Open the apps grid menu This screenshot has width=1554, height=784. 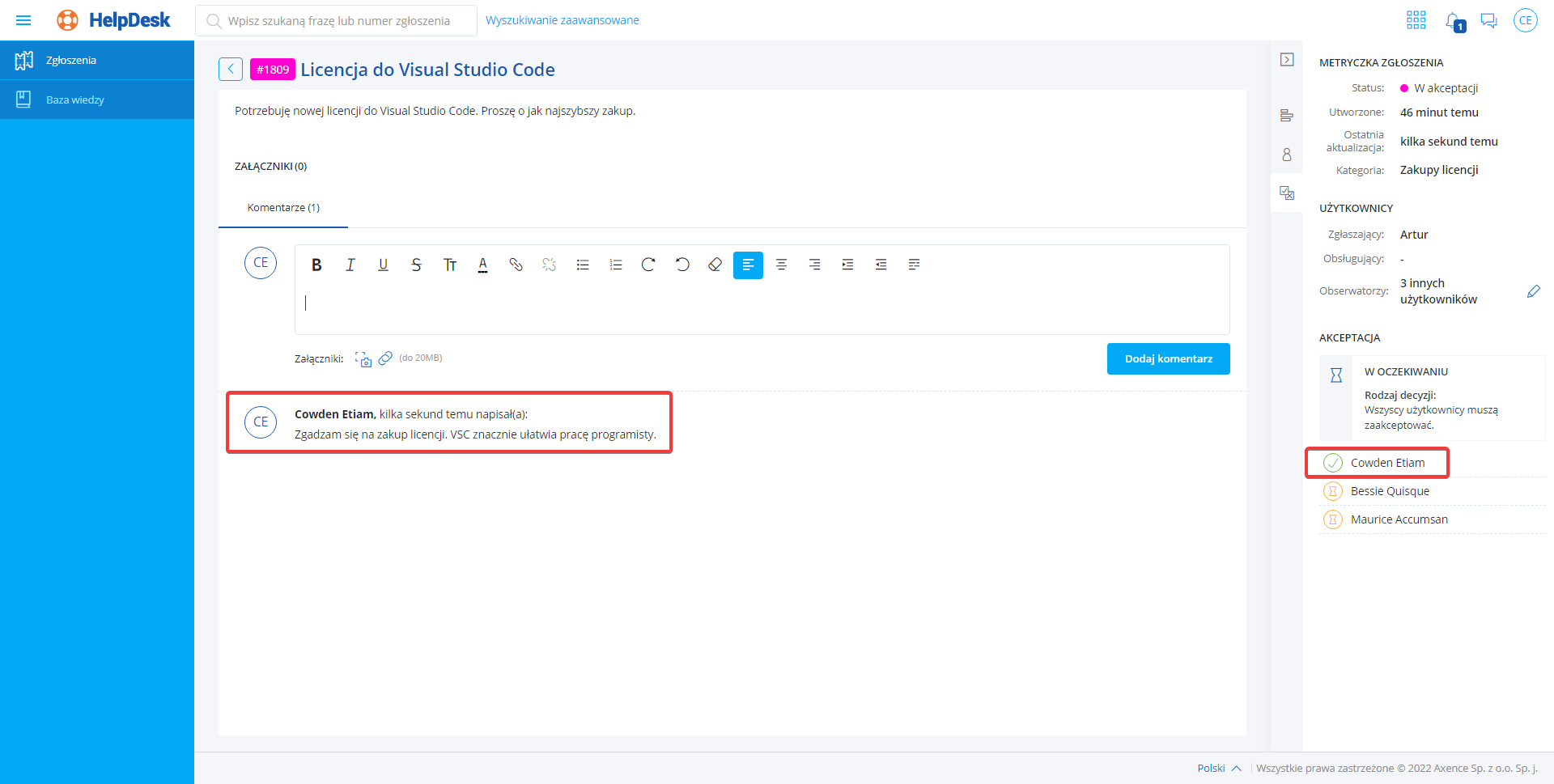click(x=1416, y=20)
